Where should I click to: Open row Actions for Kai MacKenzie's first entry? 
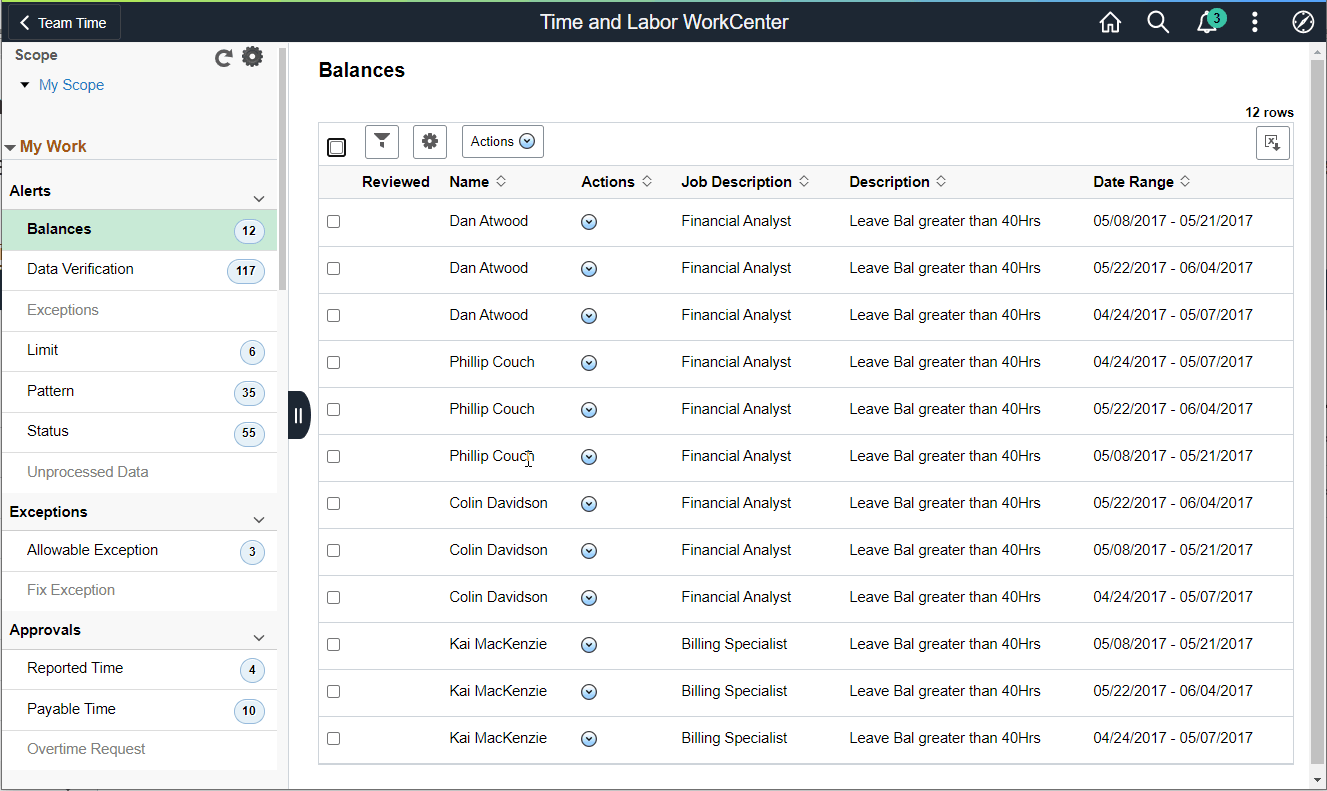[x=589, y=644]
